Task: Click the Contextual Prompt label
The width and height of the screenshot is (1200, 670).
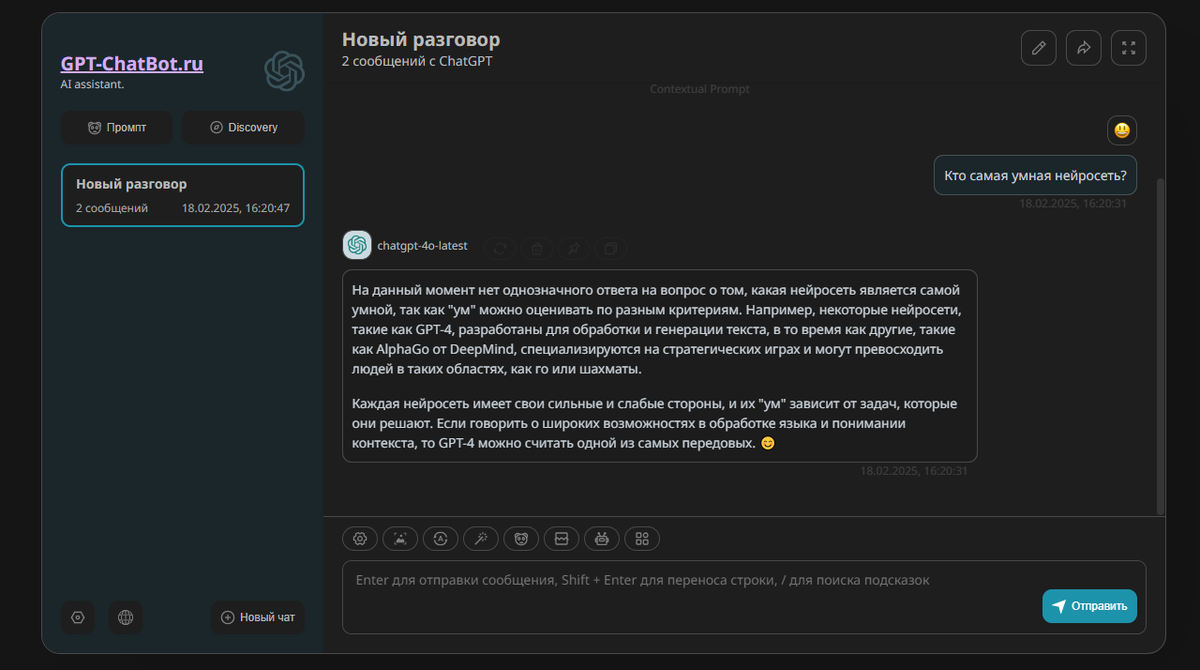Action: click(700, 89)
